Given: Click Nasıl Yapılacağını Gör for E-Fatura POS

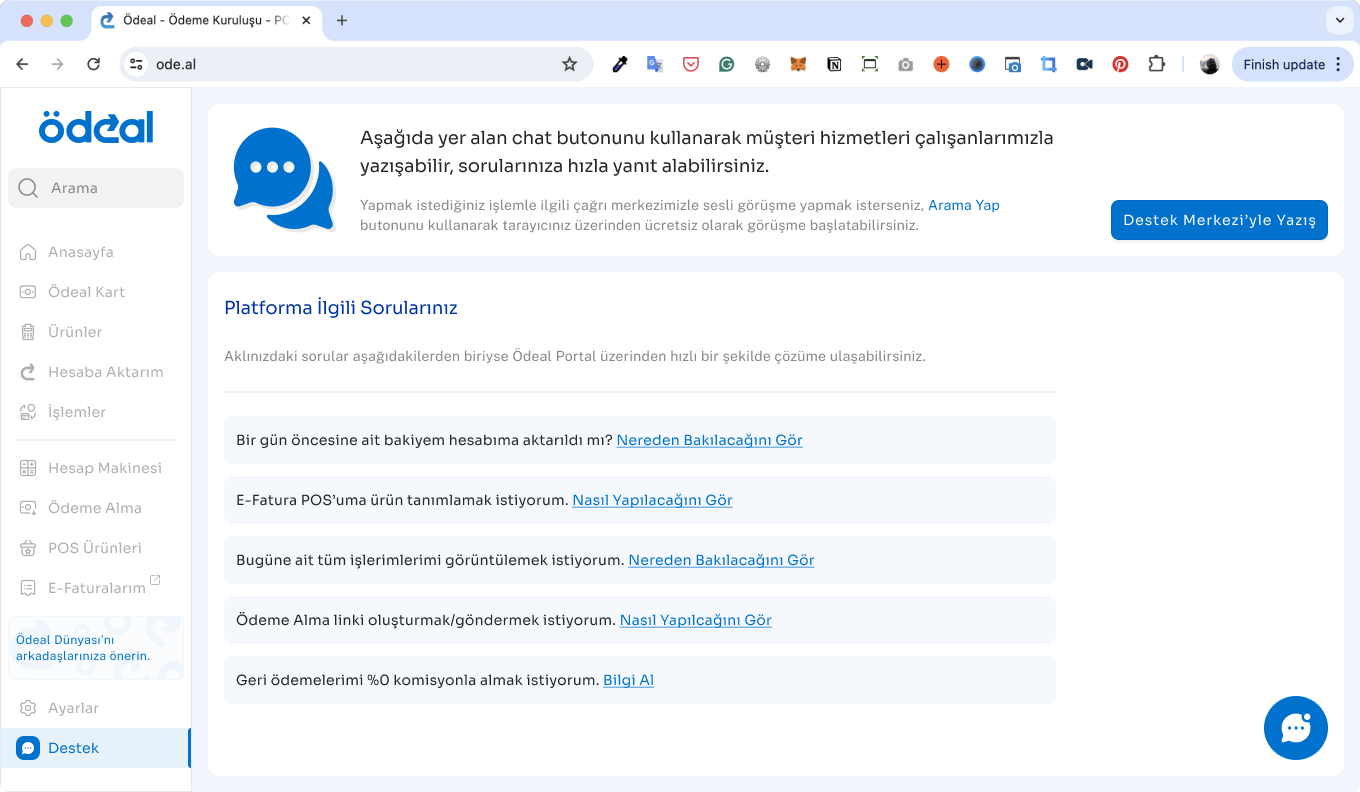Looking at the screenshot, I should point(652,500).
